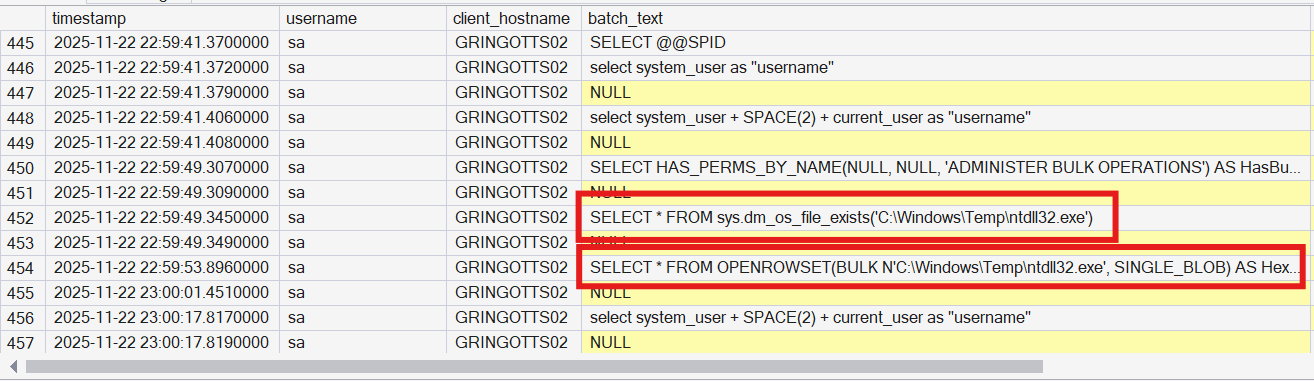The image size is (1314, 381).
Task: Select the sys.dm_os_file_exists query cell
Action: (947, 218)
